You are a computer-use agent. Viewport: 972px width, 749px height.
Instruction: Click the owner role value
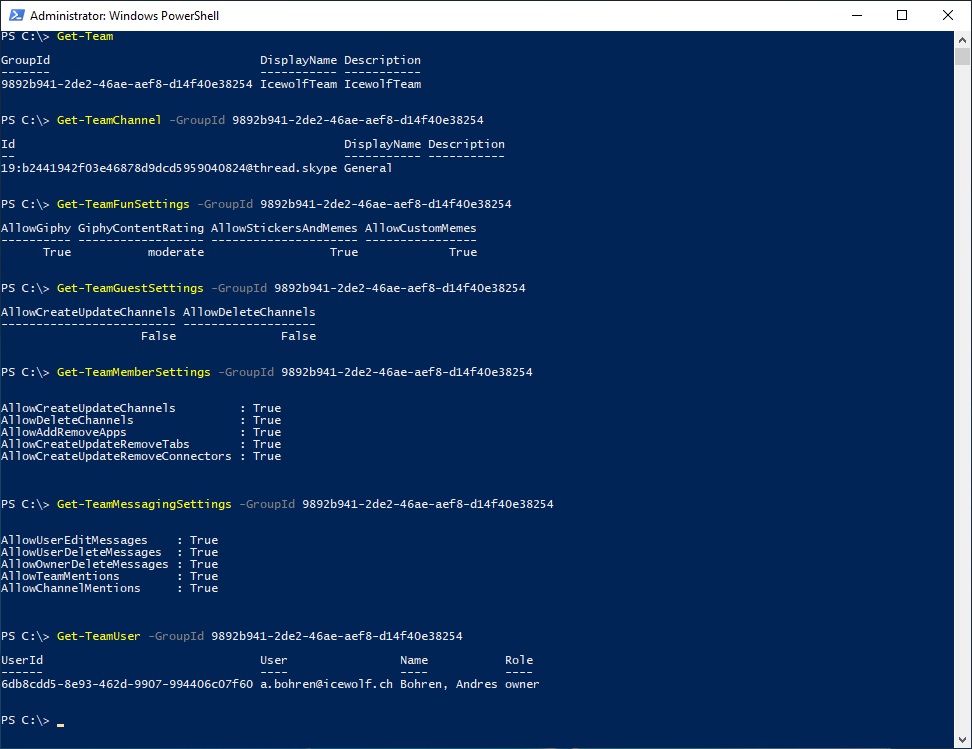(x=522, y=684)
